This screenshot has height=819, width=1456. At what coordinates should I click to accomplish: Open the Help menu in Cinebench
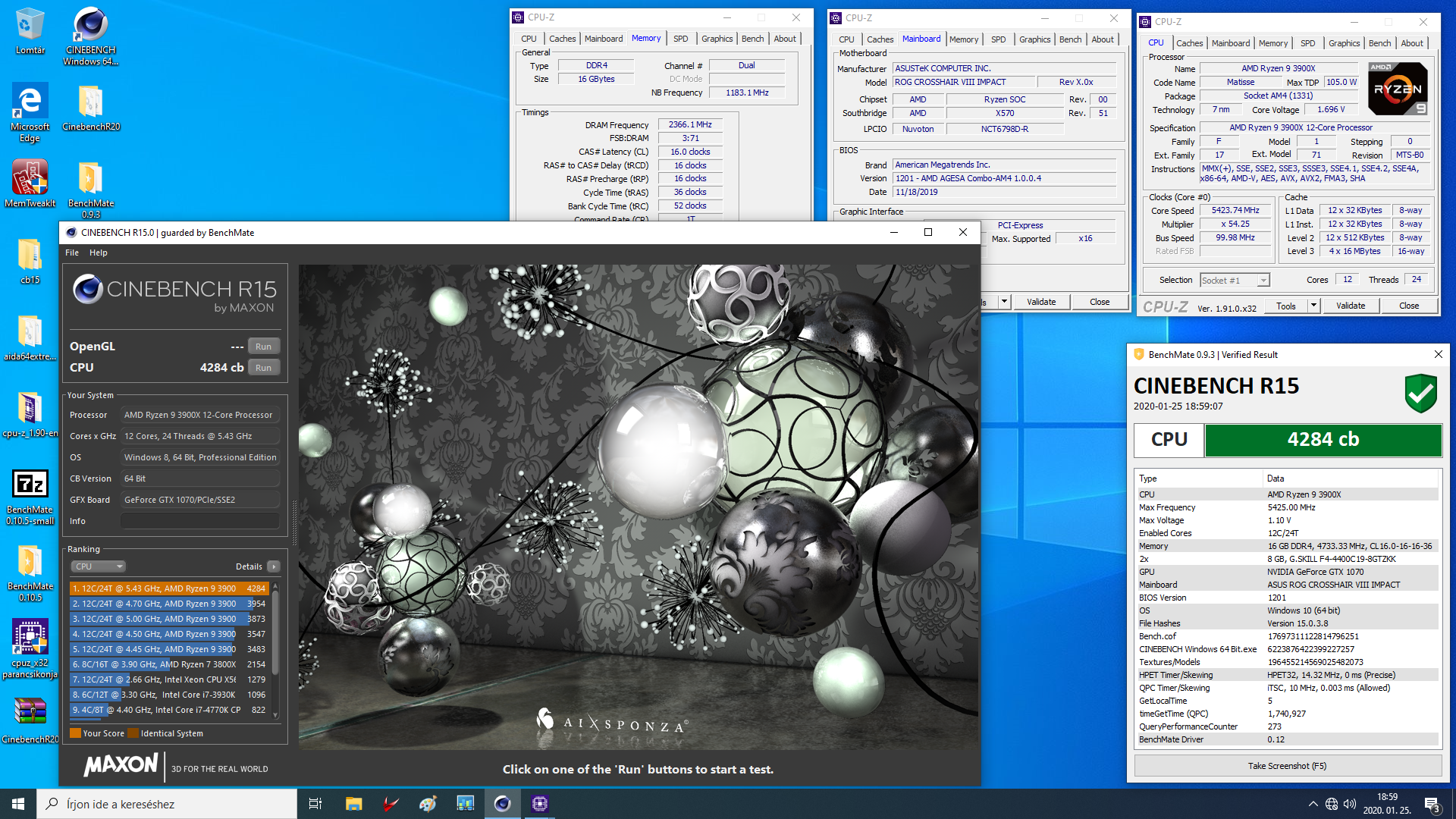(98, 253)
